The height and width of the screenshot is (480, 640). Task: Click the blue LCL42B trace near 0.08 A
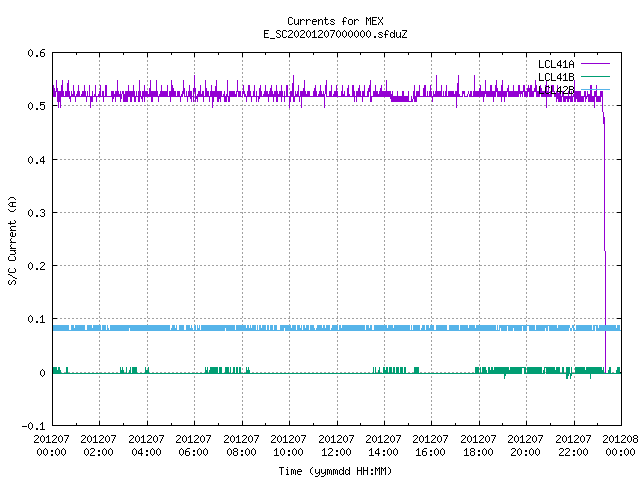[336, 328]
